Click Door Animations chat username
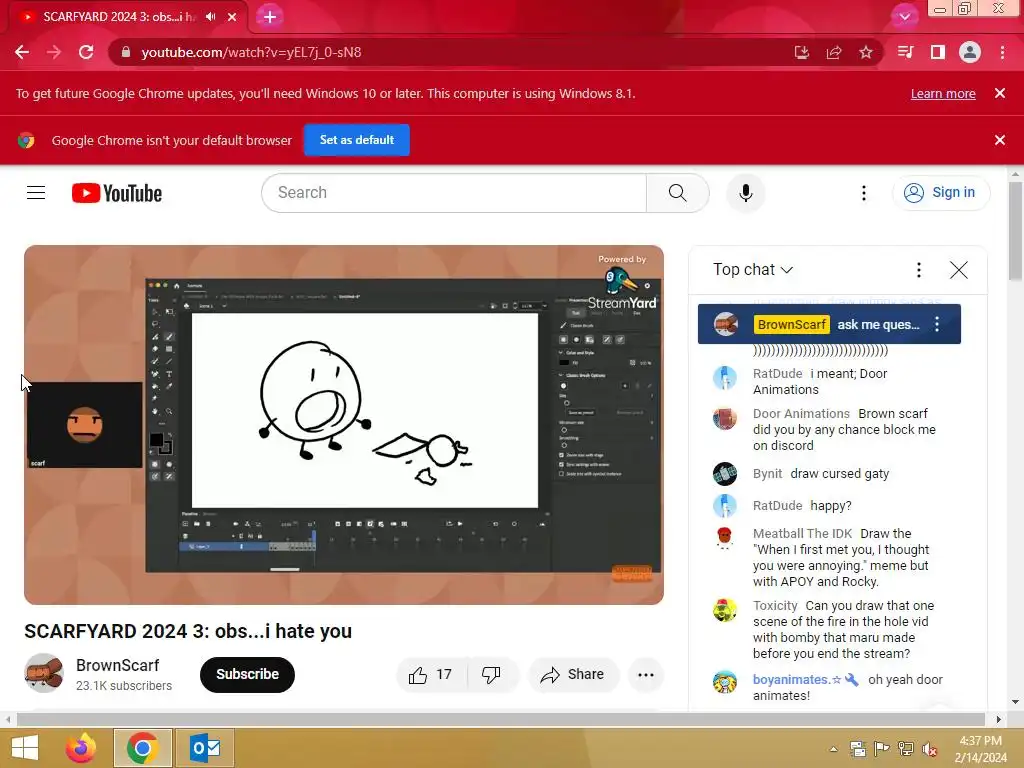The width and height of the screenshot is (1024, 768). click(x=801, y=413)
